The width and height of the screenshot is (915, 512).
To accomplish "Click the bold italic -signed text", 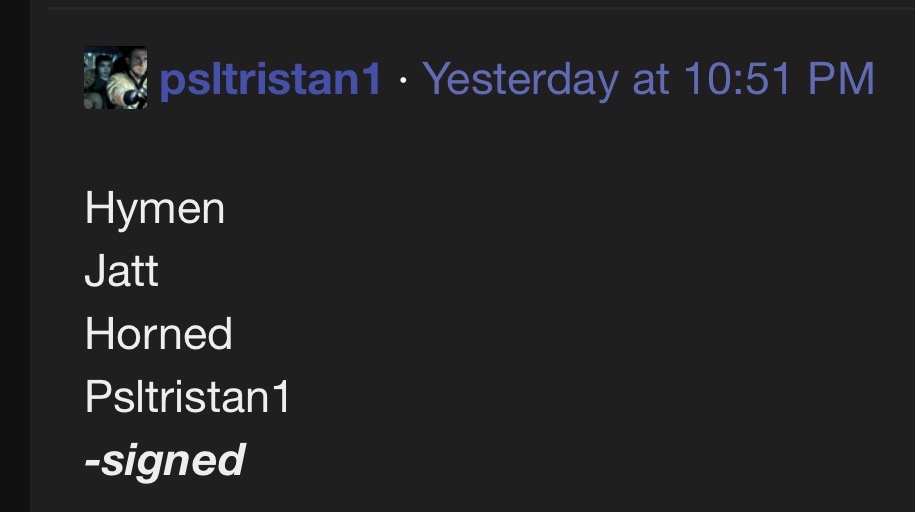I will click(x=165, y=461).
